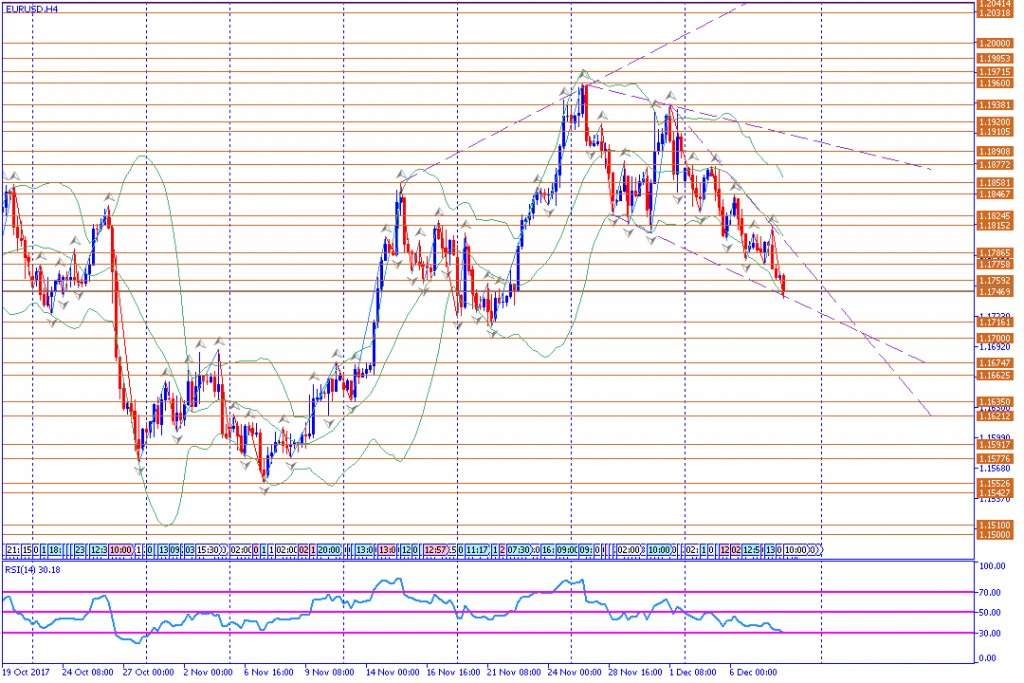Select the 1.19381 price level tag
1024x683 pixels.
point(994,105)
